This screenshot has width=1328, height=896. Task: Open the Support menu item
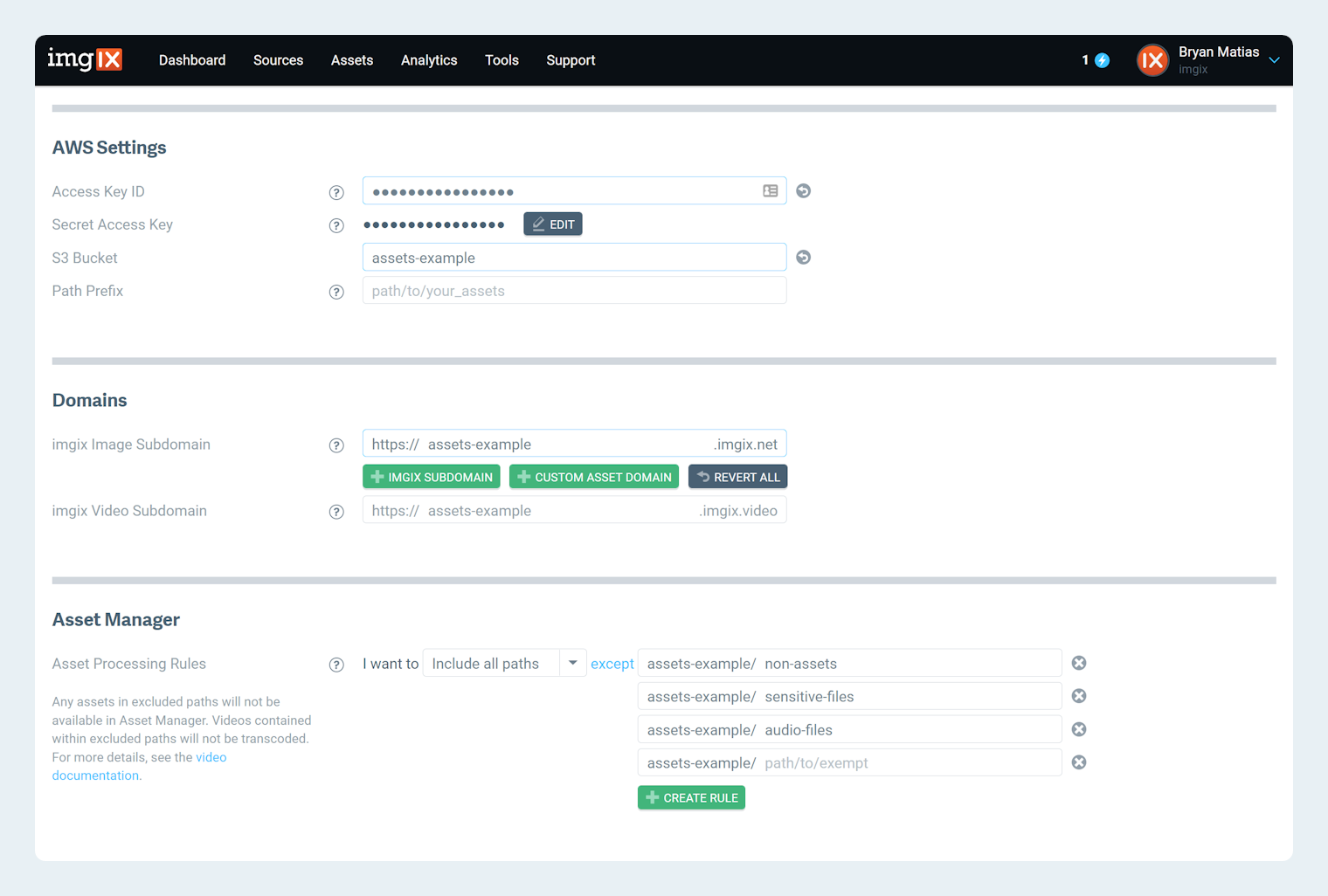point(571,60)
